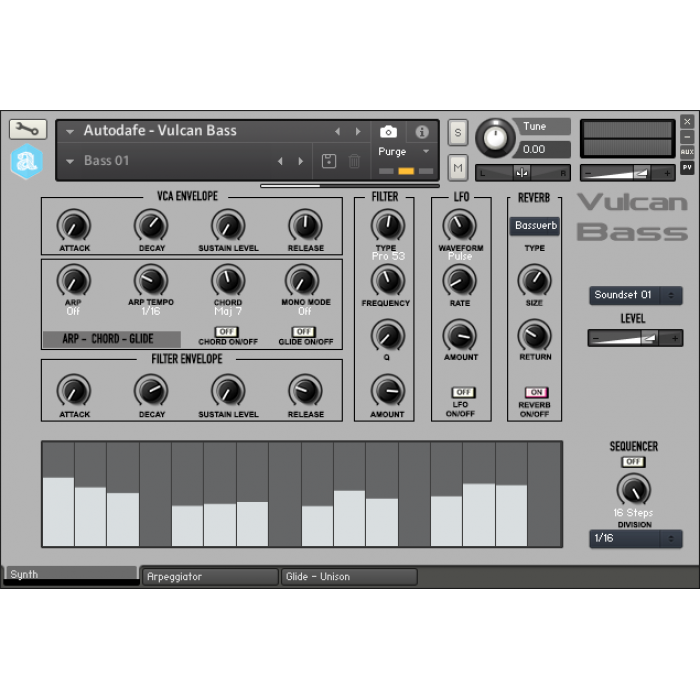Viewport: 700px width, 700px height.
Task: Click the VCA Envelope Attack knob
Action: tap(74, 226)
